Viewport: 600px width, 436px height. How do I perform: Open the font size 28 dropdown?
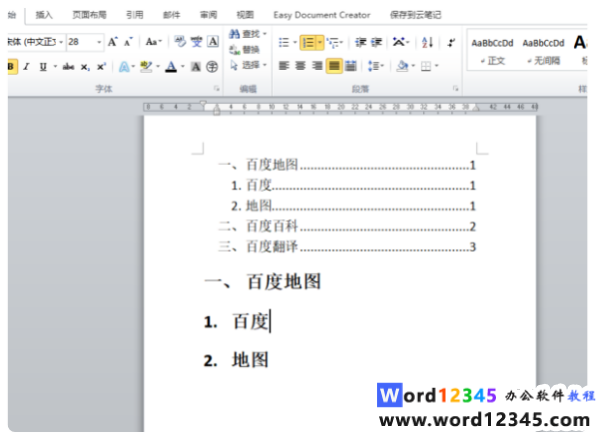pos(99,42)
